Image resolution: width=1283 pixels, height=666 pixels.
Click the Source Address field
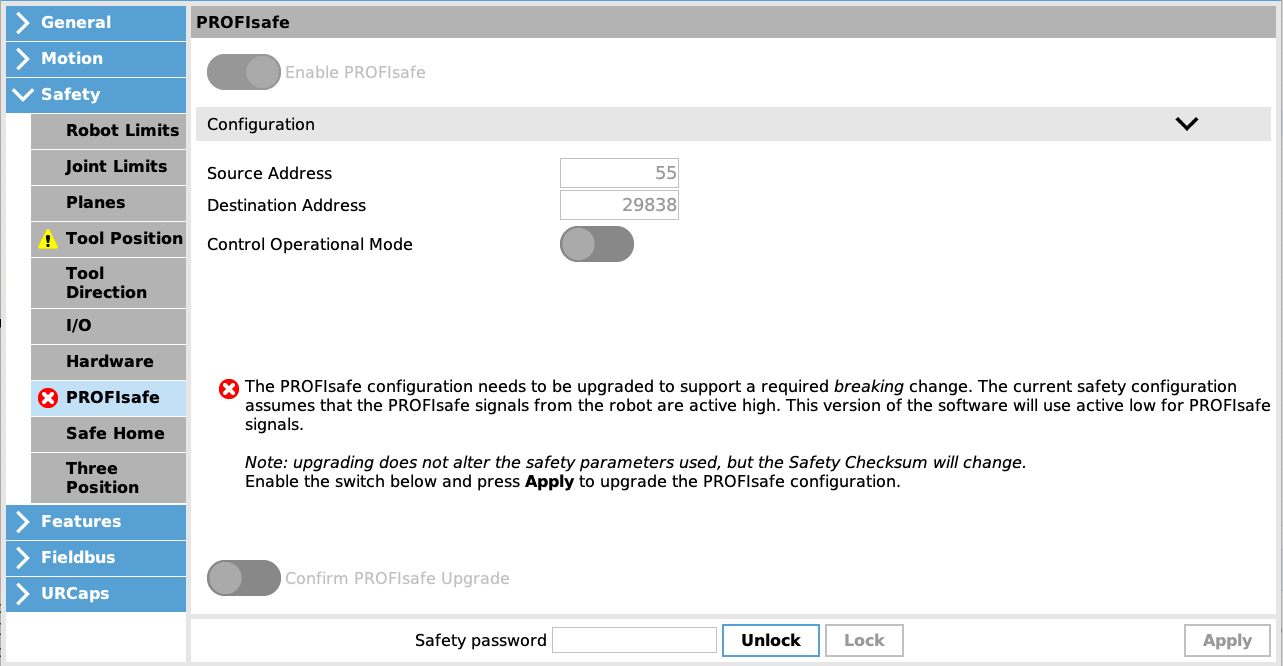tap(619, 173)
